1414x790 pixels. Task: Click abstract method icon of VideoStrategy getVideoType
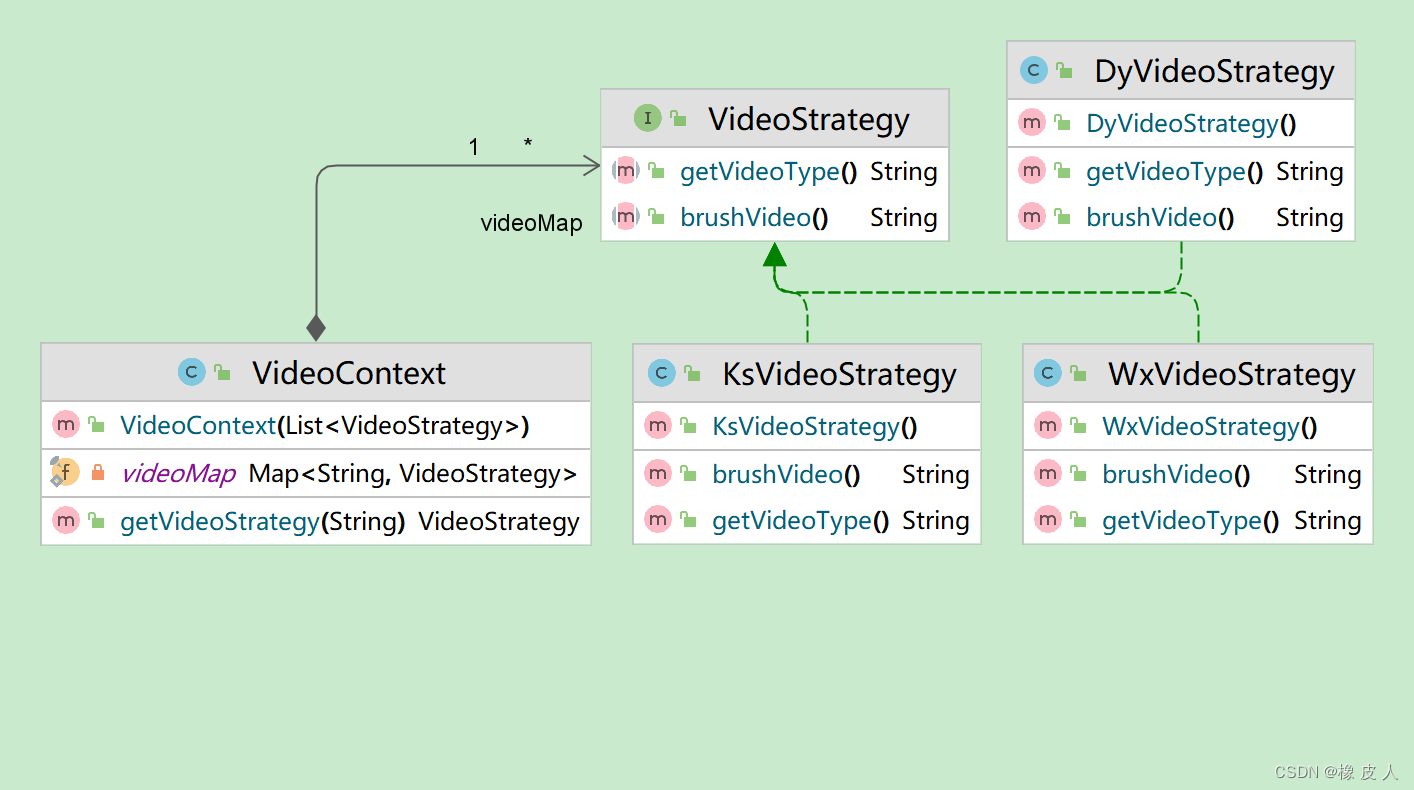(625, 171)
